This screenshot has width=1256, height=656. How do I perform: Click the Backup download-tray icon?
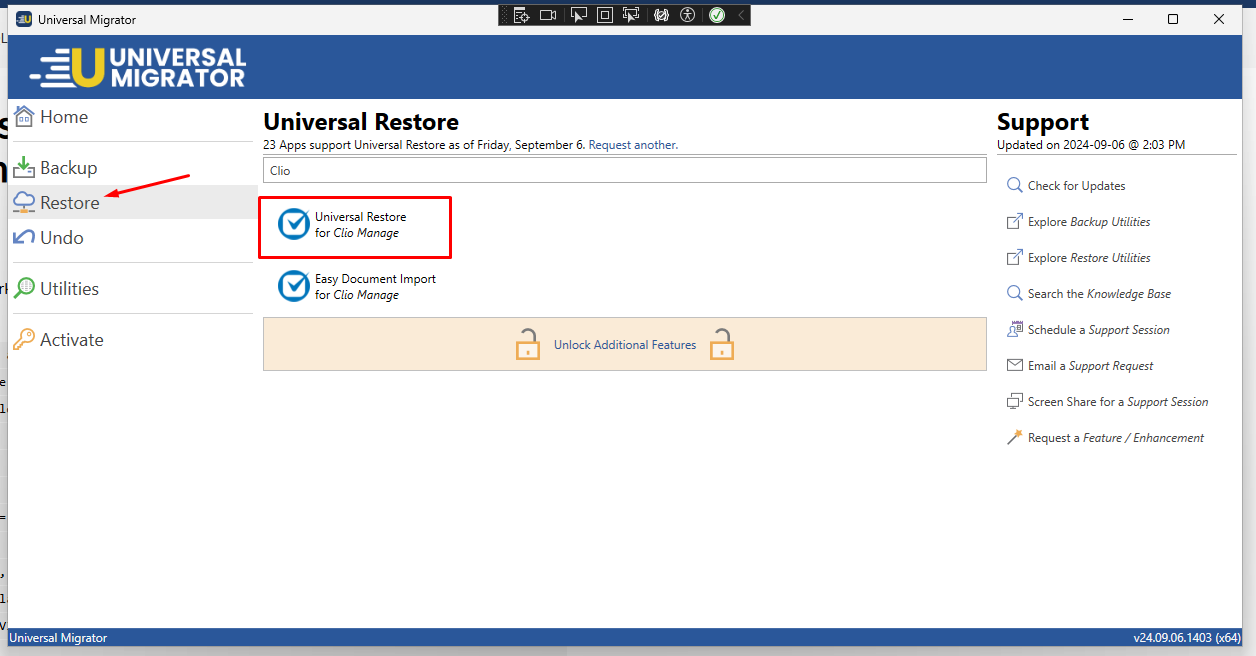24,167
